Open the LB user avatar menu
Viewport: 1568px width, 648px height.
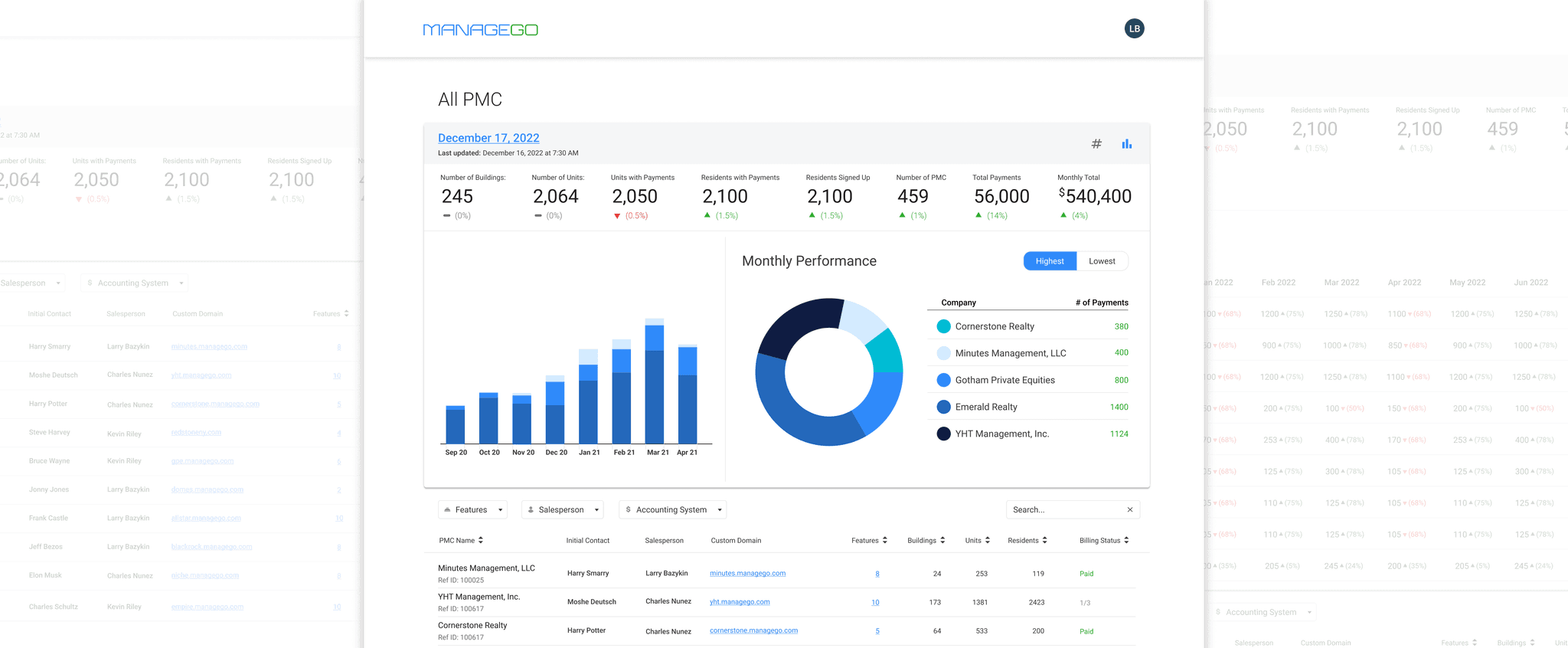(1135, 28)
